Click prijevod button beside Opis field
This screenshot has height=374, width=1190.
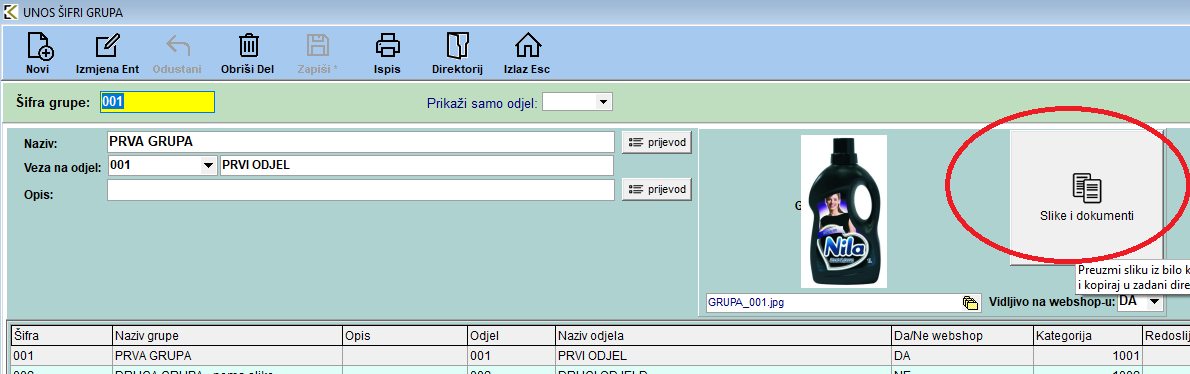pyautogui.click(x=656, y=190)
